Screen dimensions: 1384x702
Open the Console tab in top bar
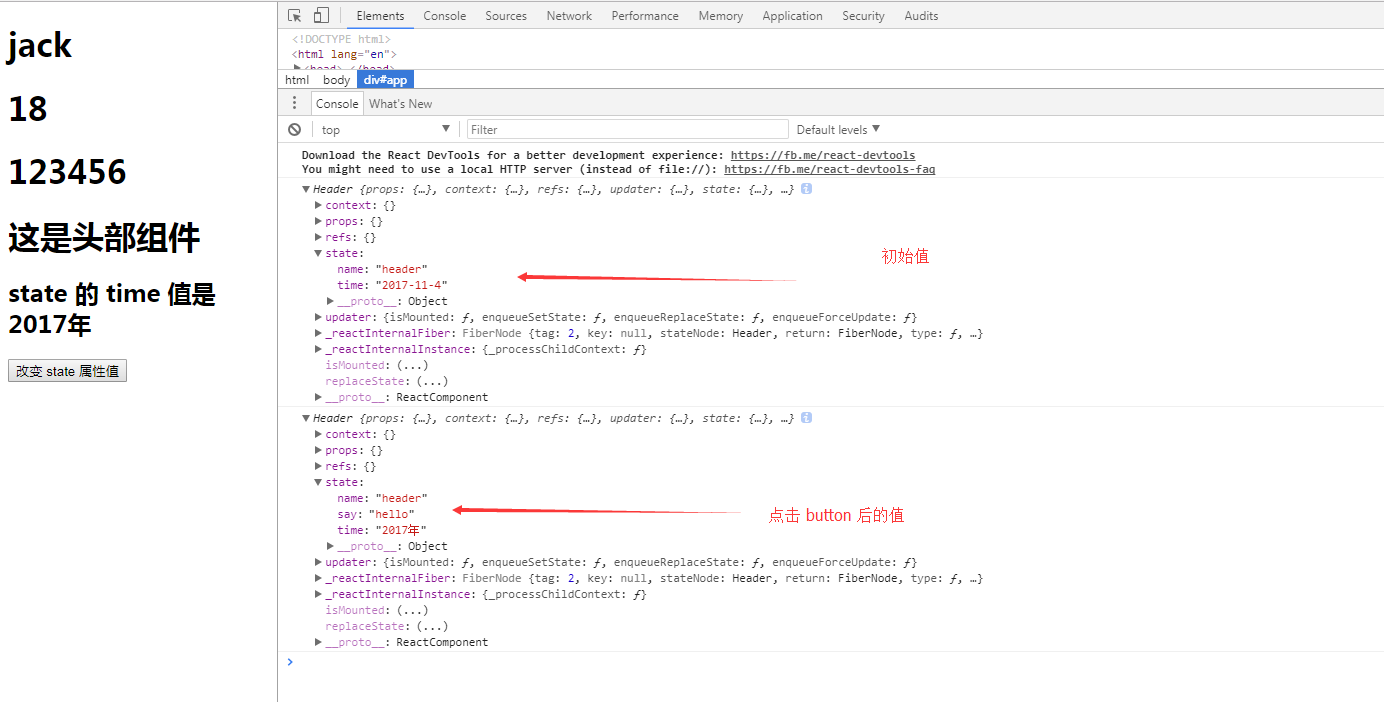tap(445, 16)
